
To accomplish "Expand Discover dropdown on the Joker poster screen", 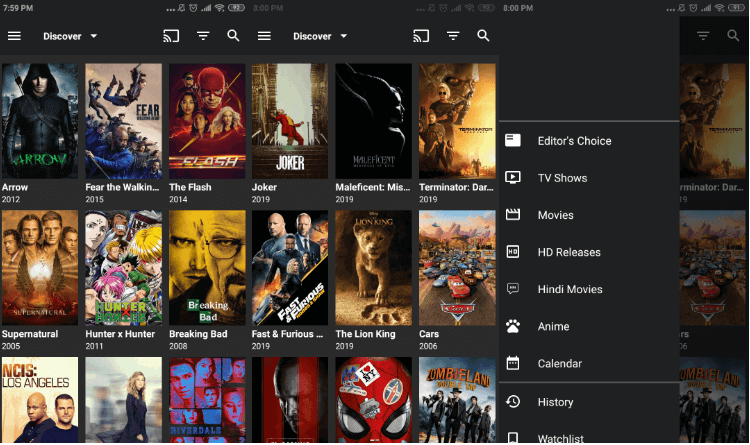I will [x=320, y=36].
